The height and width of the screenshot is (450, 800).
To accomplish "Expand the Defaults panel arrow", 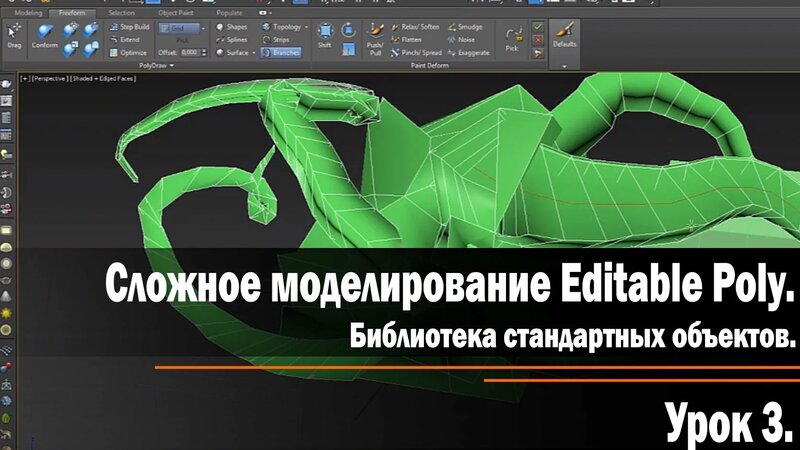I will click(x=564, y=66).
